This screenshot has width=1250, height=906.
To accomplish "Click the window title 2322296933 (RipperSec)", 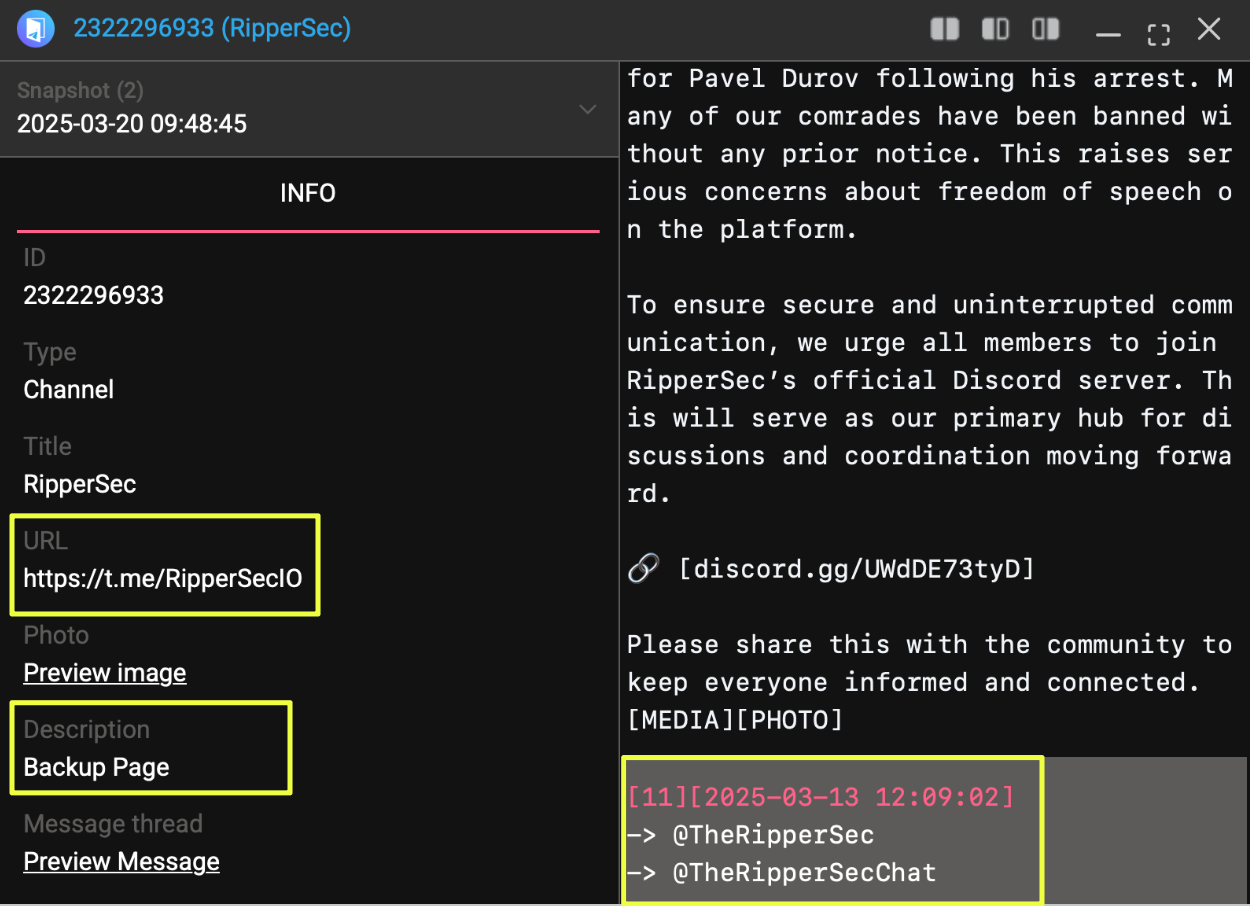I will [212, 28].
